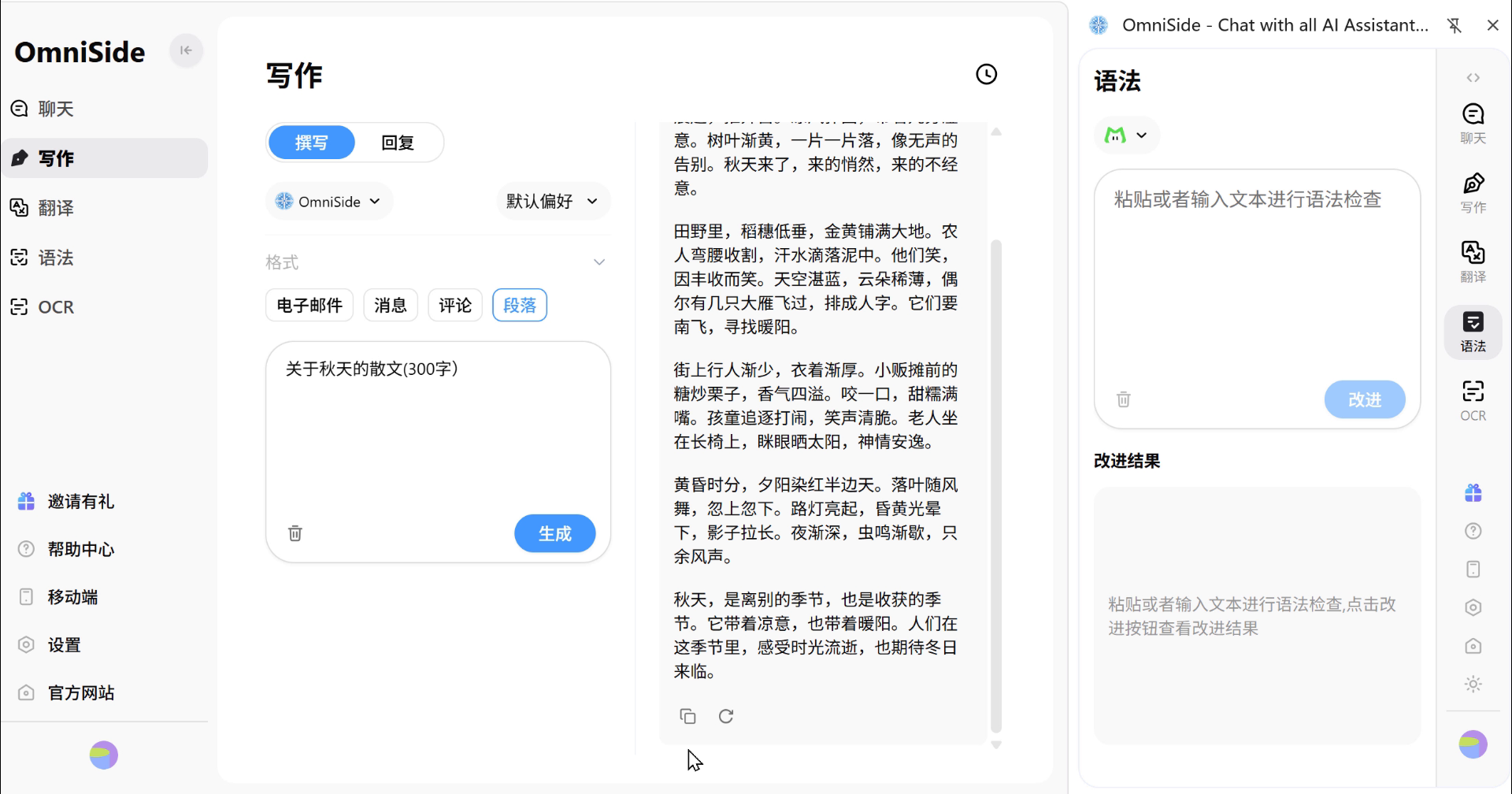Switch to 回复 mode
The image size is (1512, 794).
coord(398,143)
